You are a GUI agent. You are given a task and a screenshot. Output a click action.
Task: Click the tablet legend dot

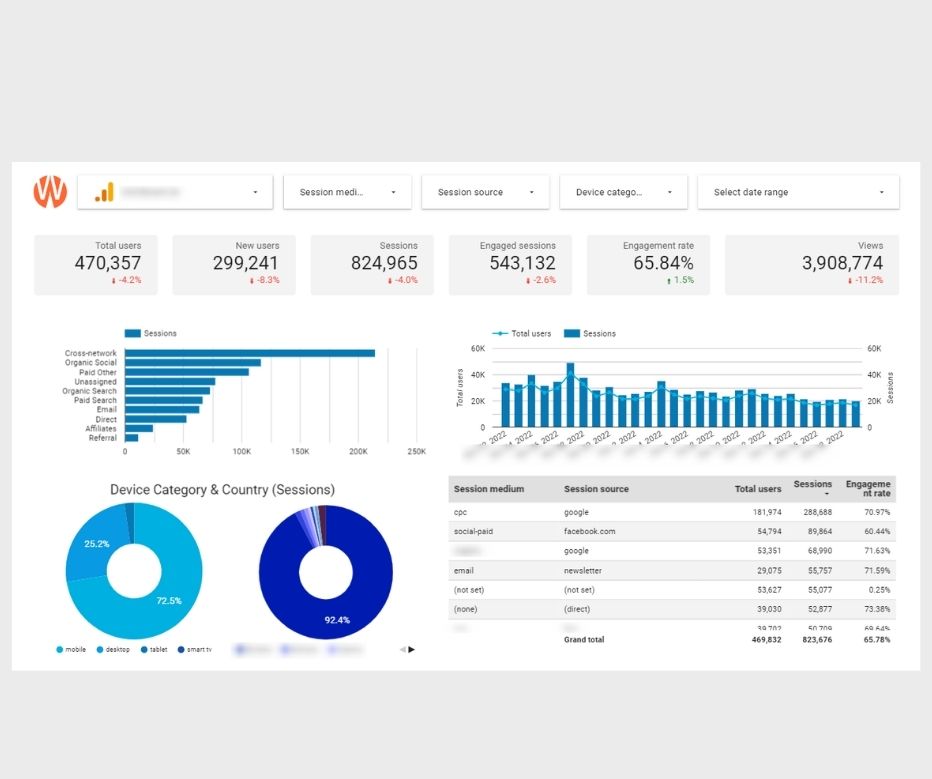(x=144, y=650)
